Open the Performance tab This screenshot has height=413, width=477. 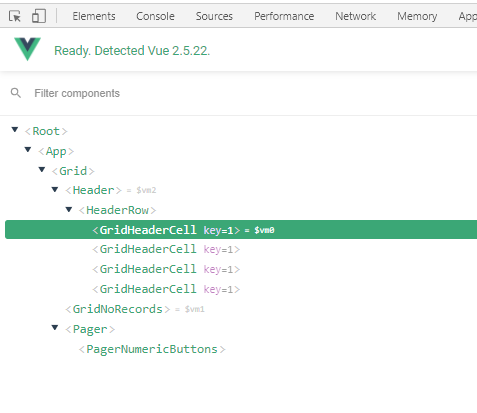pyautogui.click(x=284, y=16)
